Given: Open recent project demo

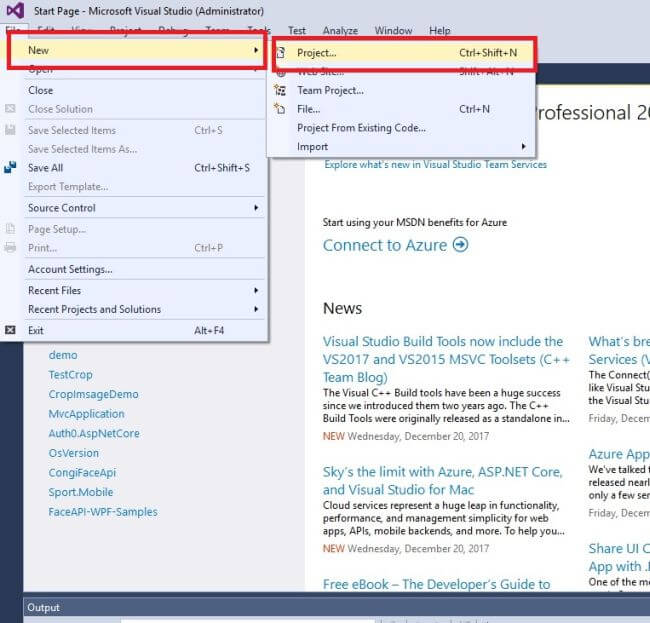Looking at the screenshot, I should pos(63,355).
